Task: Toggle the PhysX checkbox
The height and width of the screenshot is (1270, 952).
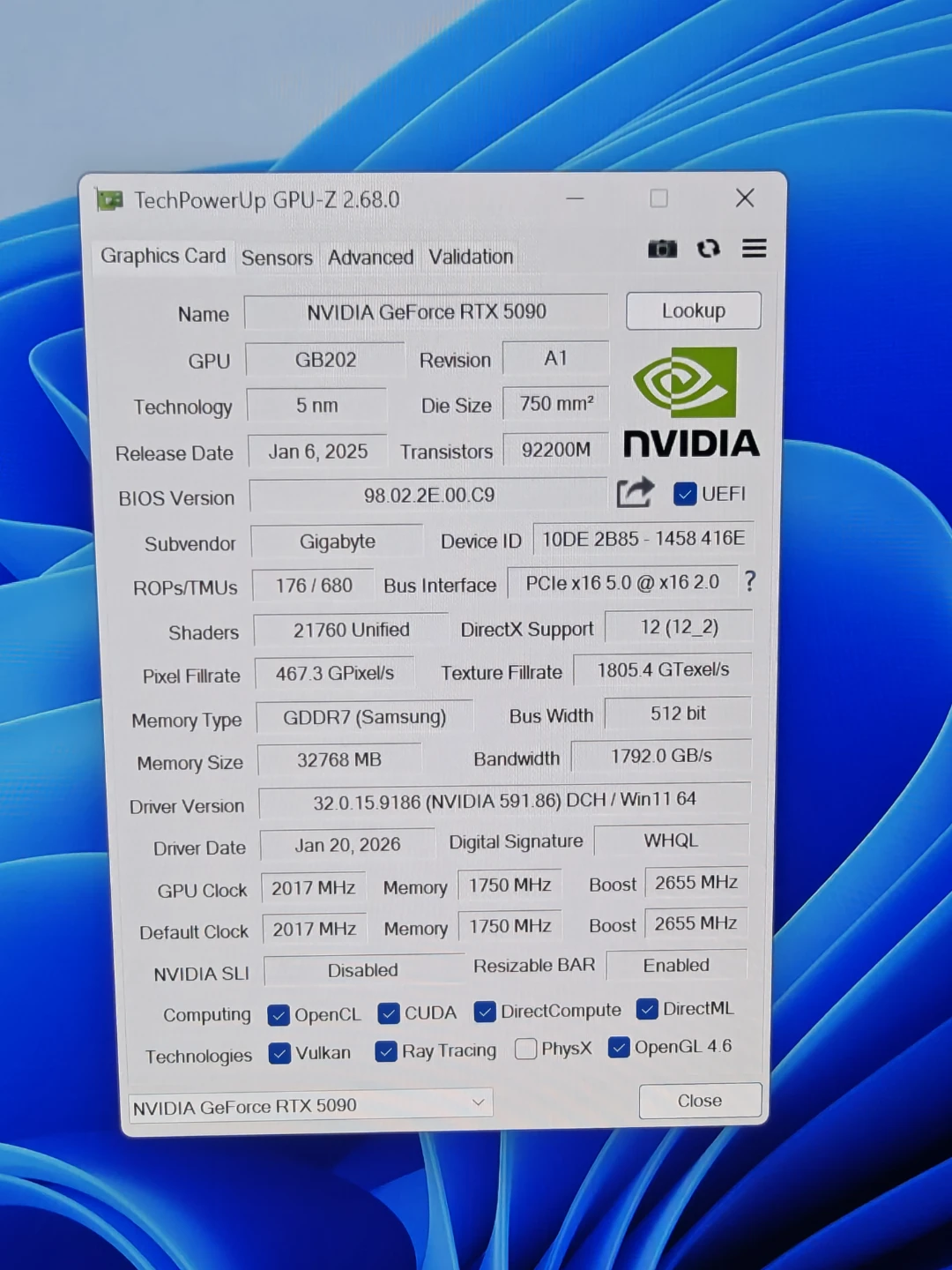Action: click(526, 1049)
